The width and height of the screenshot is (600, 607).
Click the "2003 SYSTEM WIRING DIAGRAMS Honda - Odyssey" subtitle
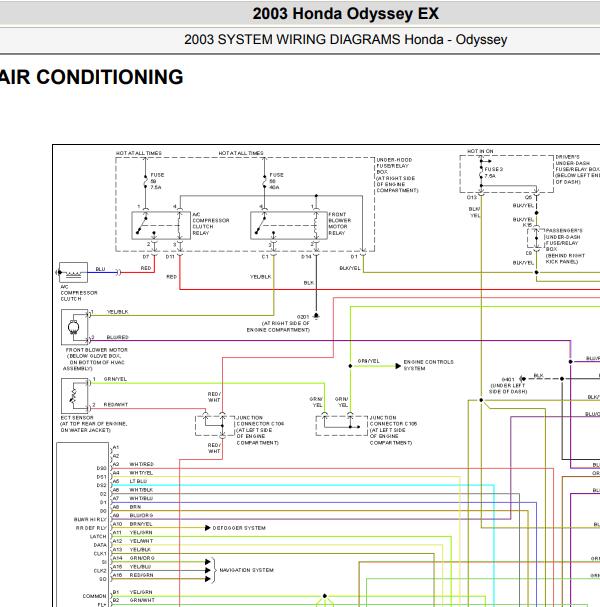[345, 39]
